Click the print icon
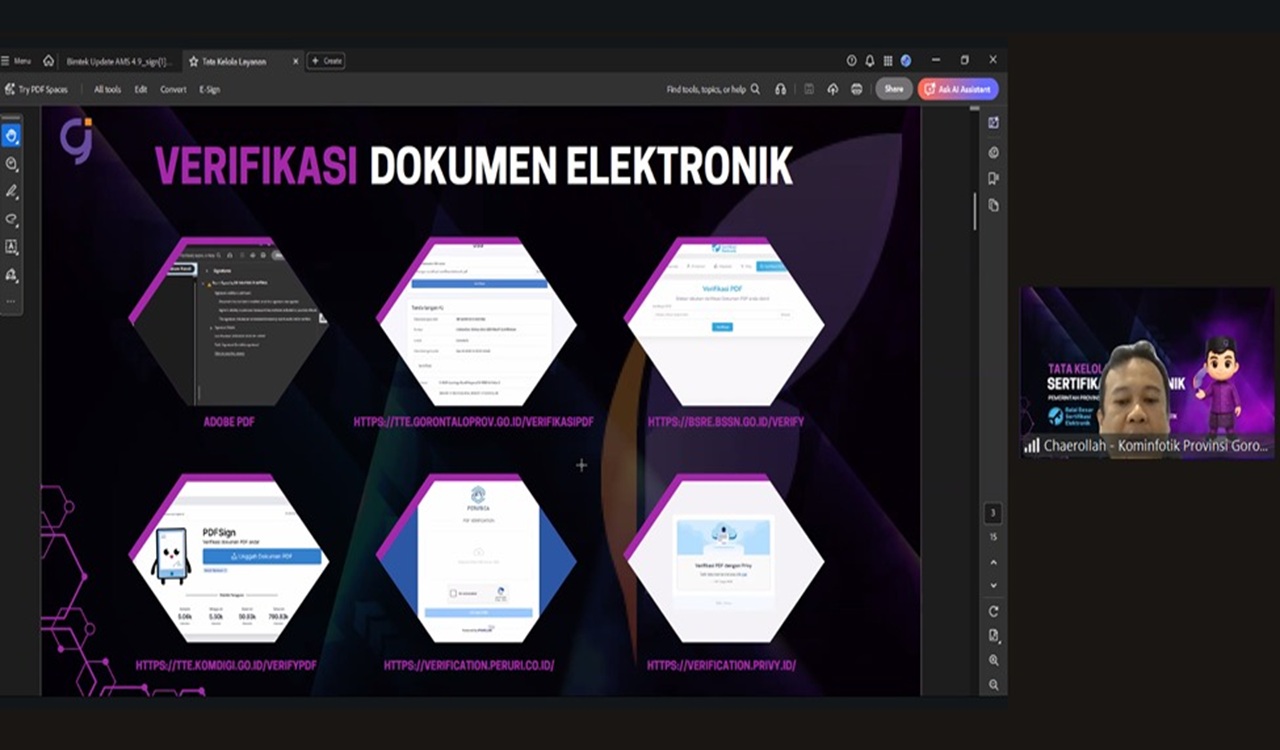Screen dimensions: 1280x750 (857, 89)
